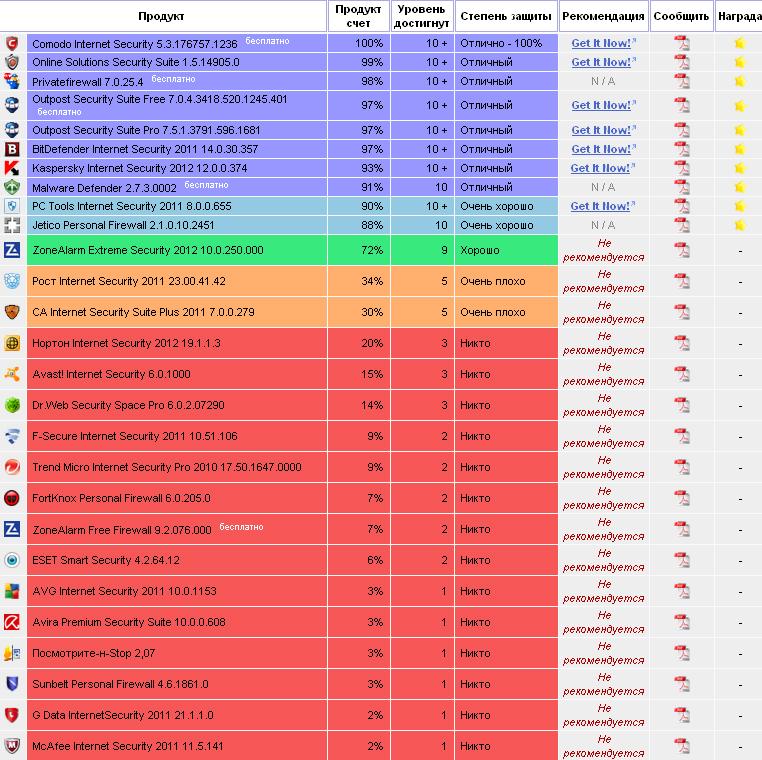Click the 'Продукт счет' column header
The image size is (762, 760).
click(x=359, y=16)
